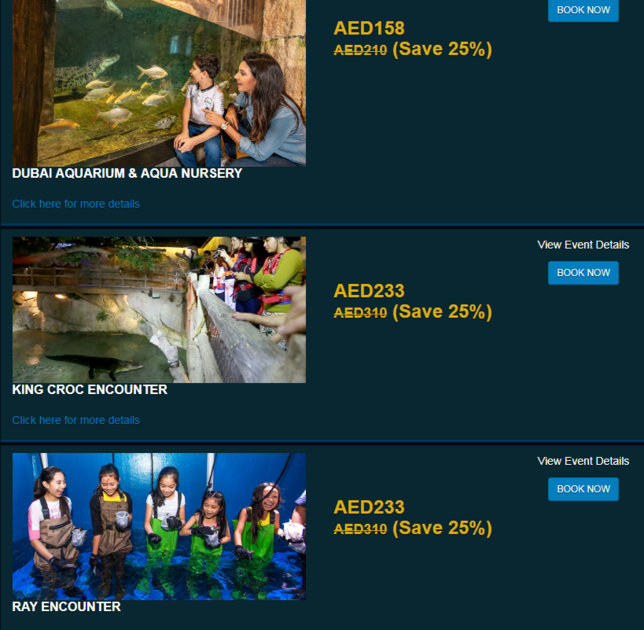Click the Ray Encounter AED233 price
Viewport: 644px width, 630px height.
coord(369,507)
